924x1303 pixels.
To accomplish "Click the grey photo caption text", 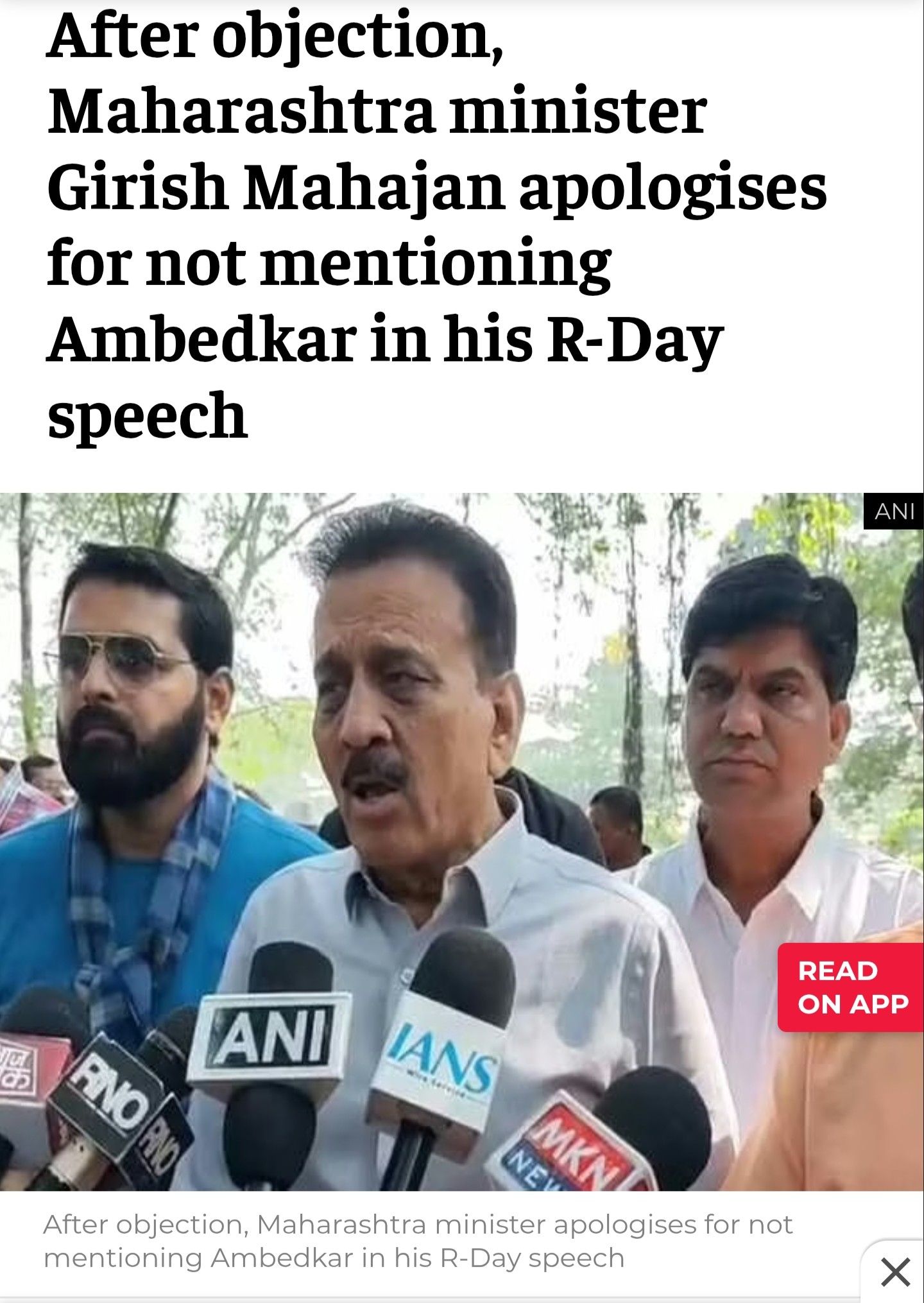I will tap(418, 1241).
